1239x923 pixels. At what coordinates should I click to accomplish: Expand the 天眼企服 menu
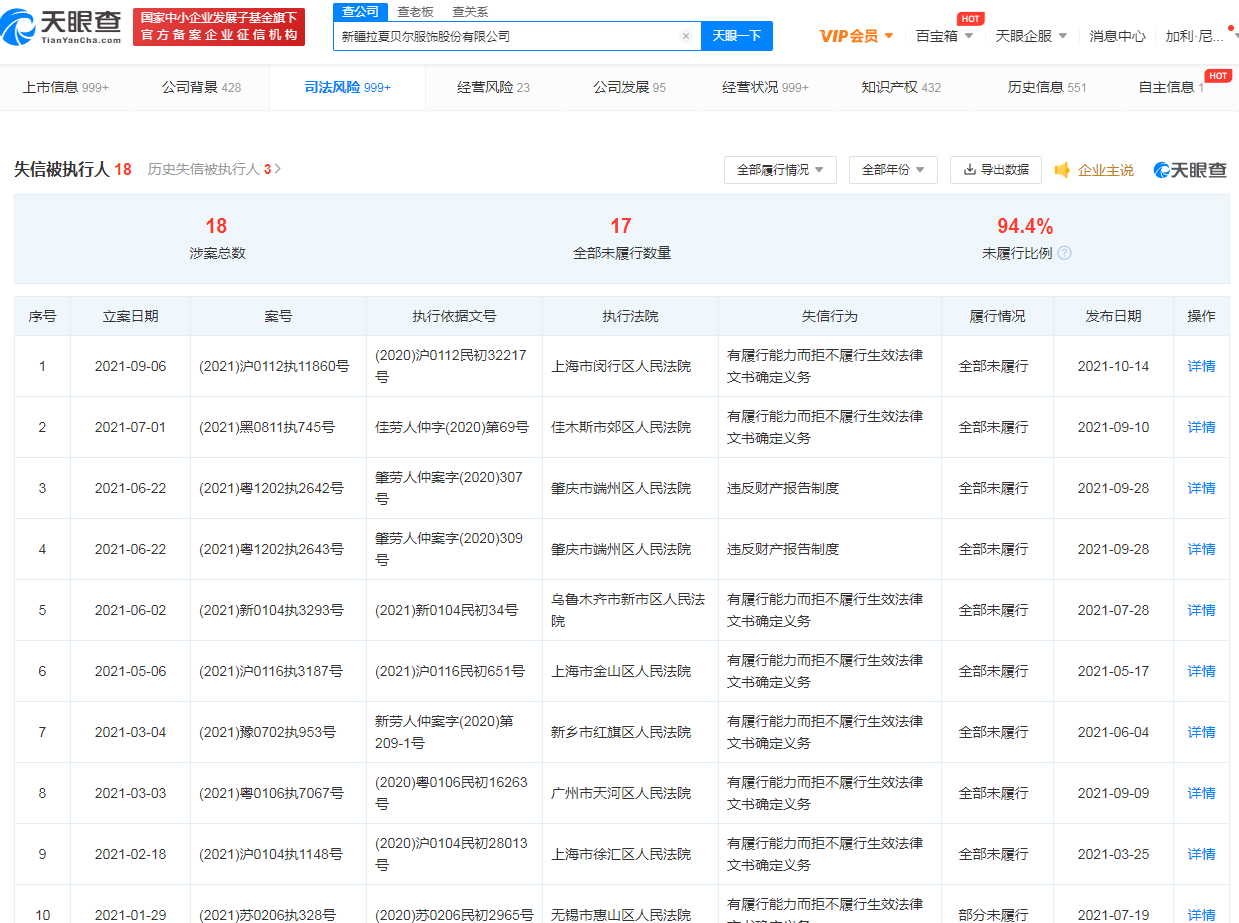[1031, 36]
